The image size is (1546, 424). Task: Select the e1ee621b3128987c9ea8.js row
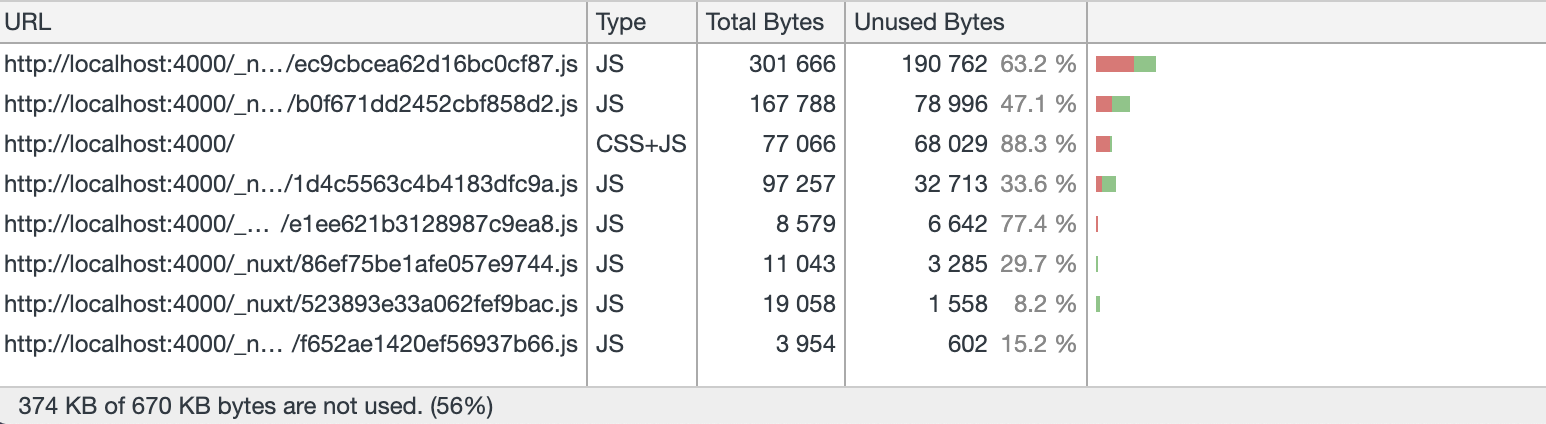pyautogui.click(x=291, y=224)
